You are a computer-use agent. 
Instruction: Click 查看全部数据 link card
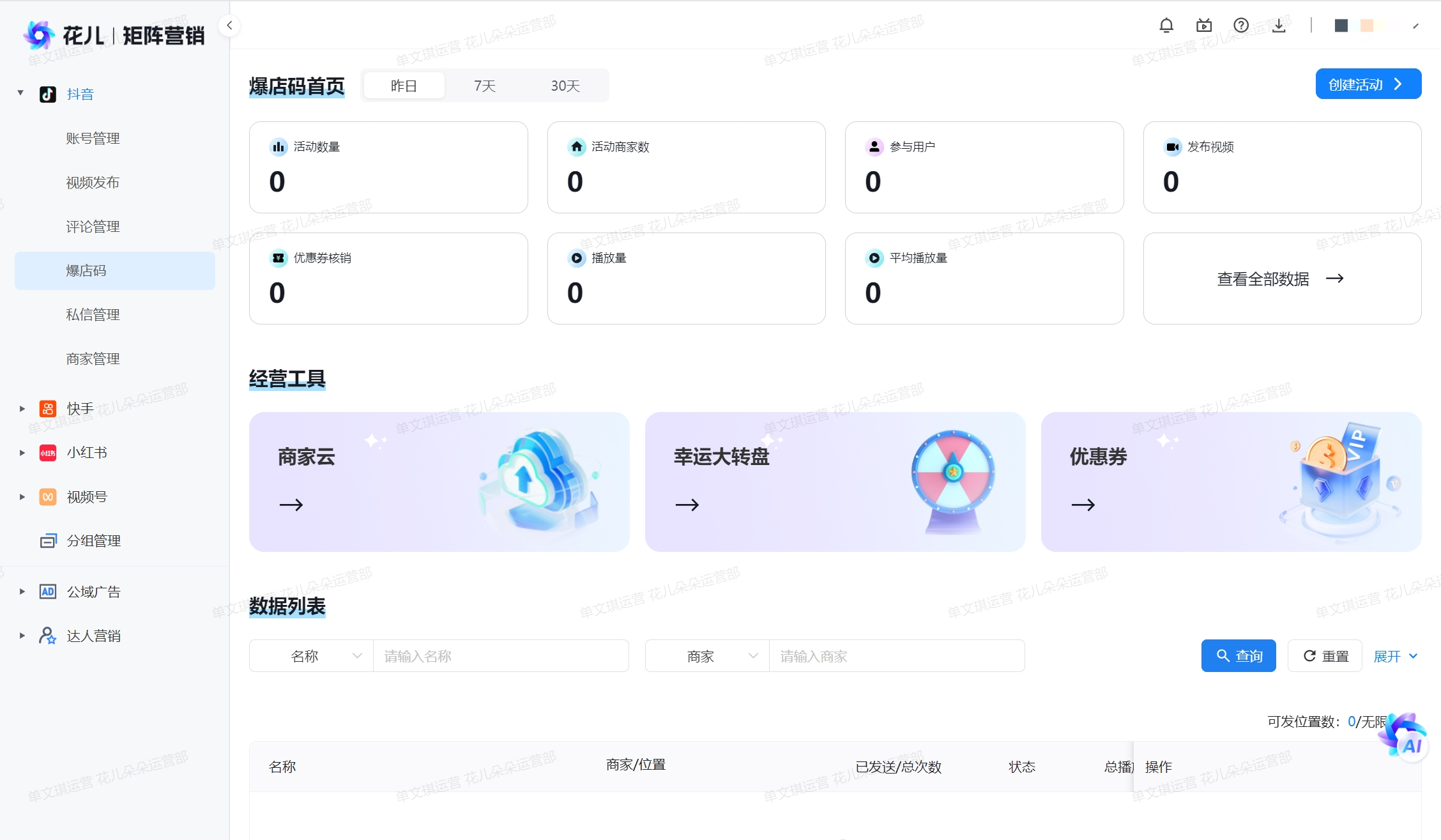point(1282,279)
